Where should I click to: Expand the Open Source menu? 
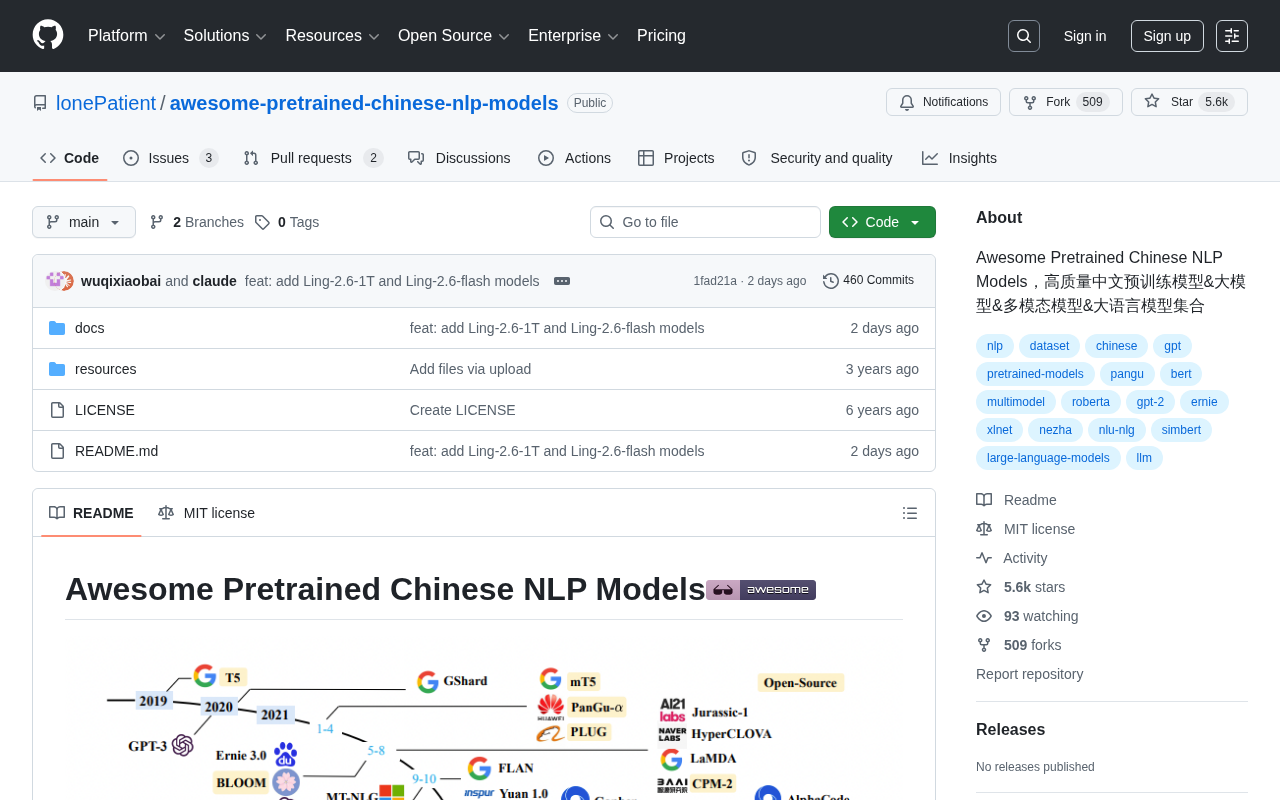coord(454,36)
